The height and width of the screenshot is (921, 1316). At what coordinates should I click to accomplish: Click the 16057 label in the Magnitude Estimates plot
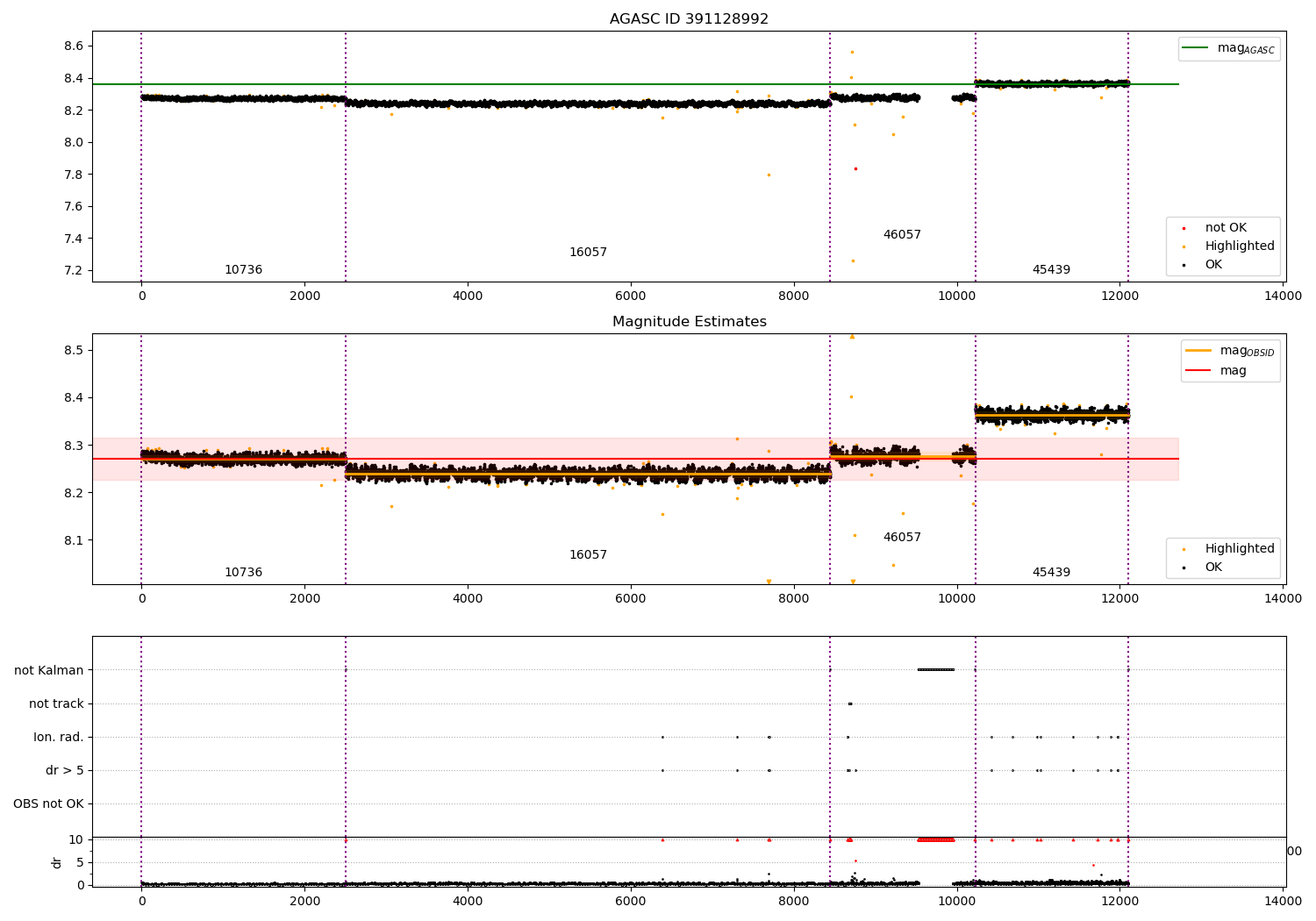[x=588, y=555]
